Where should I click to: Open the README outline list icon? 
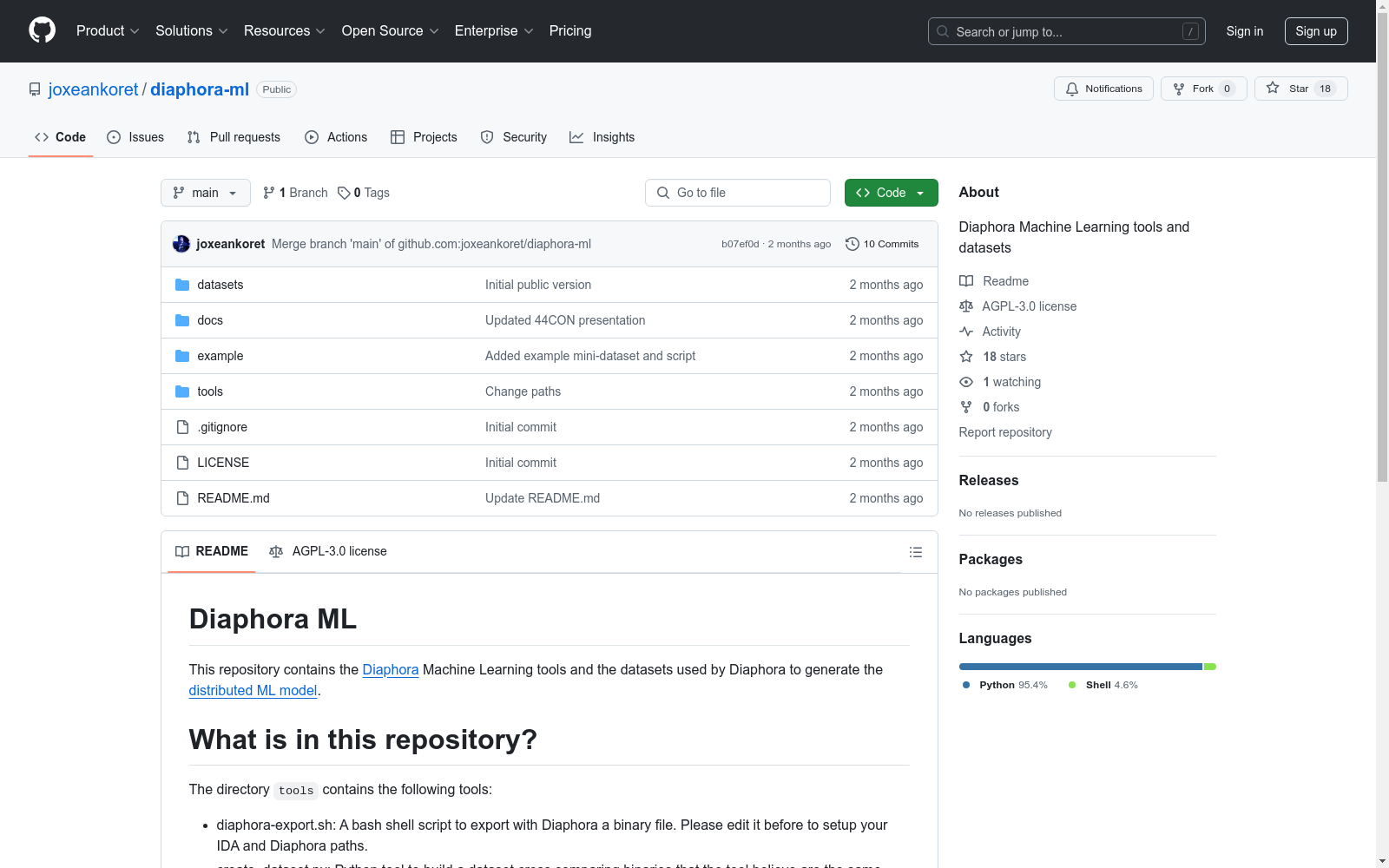(x=915, y=552)
